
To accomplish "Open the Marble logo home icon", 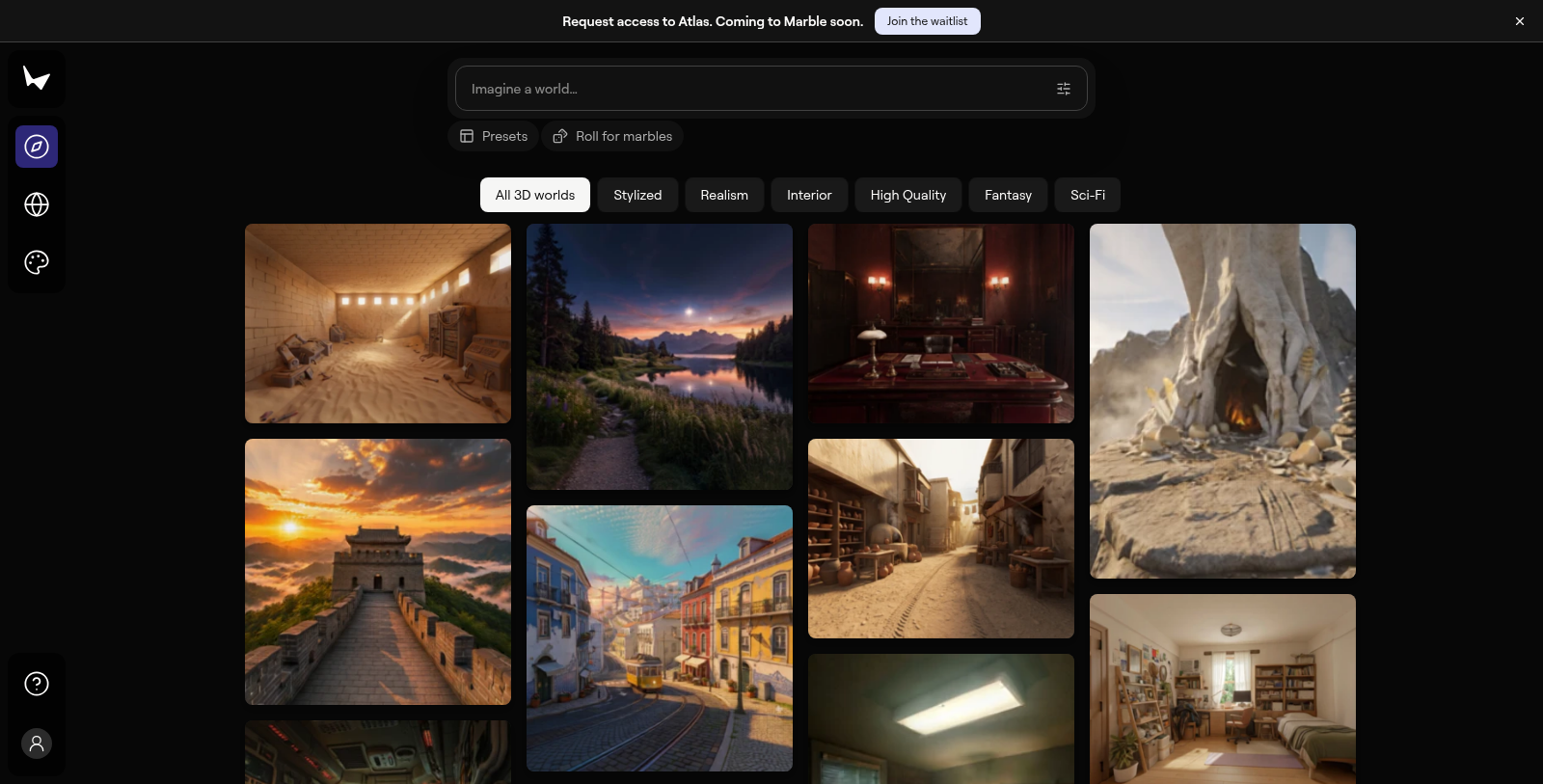I will 37,78.
